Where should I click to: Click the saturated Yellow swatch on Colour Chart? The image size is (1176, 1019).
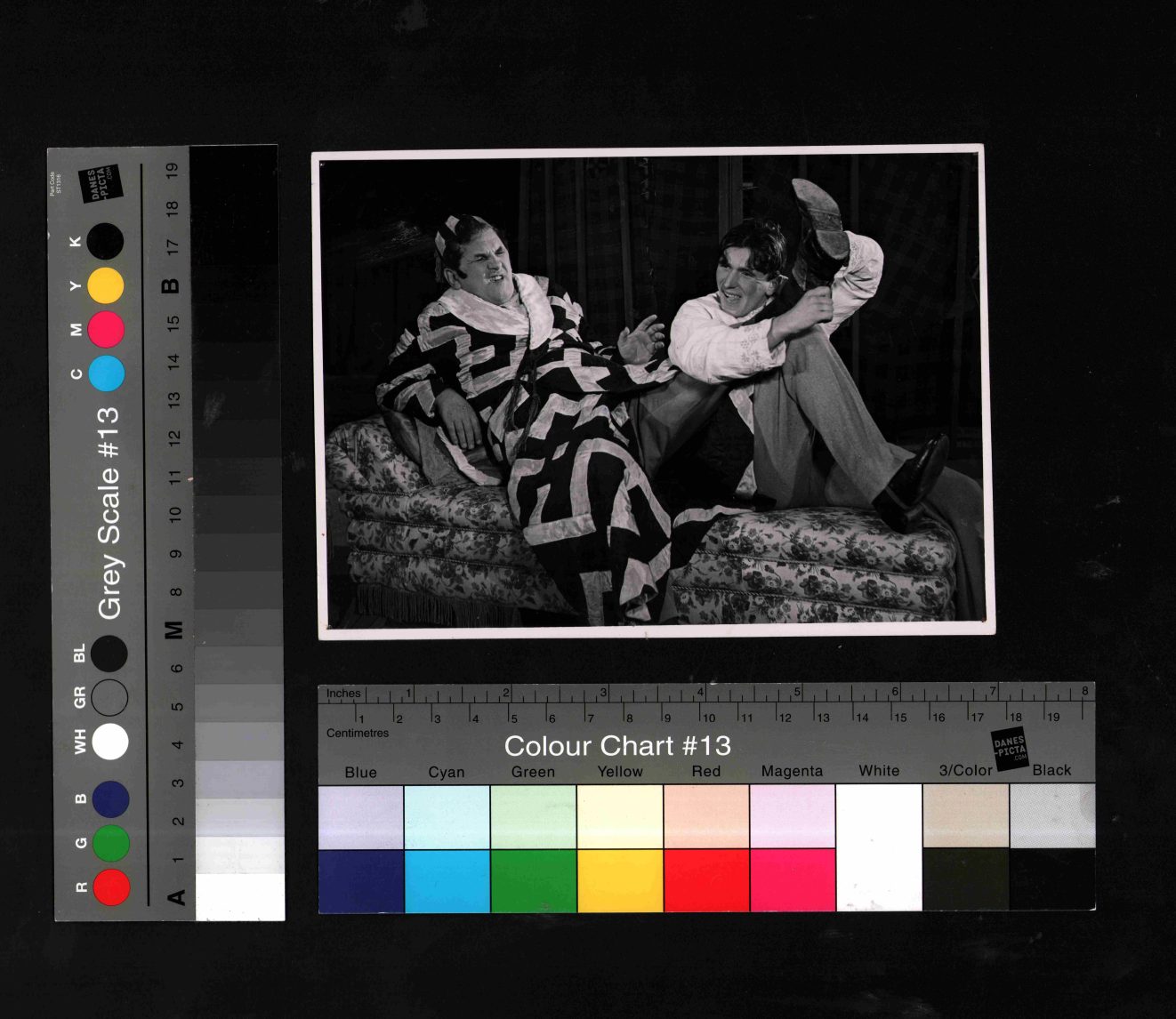click(x=619, y=880)
